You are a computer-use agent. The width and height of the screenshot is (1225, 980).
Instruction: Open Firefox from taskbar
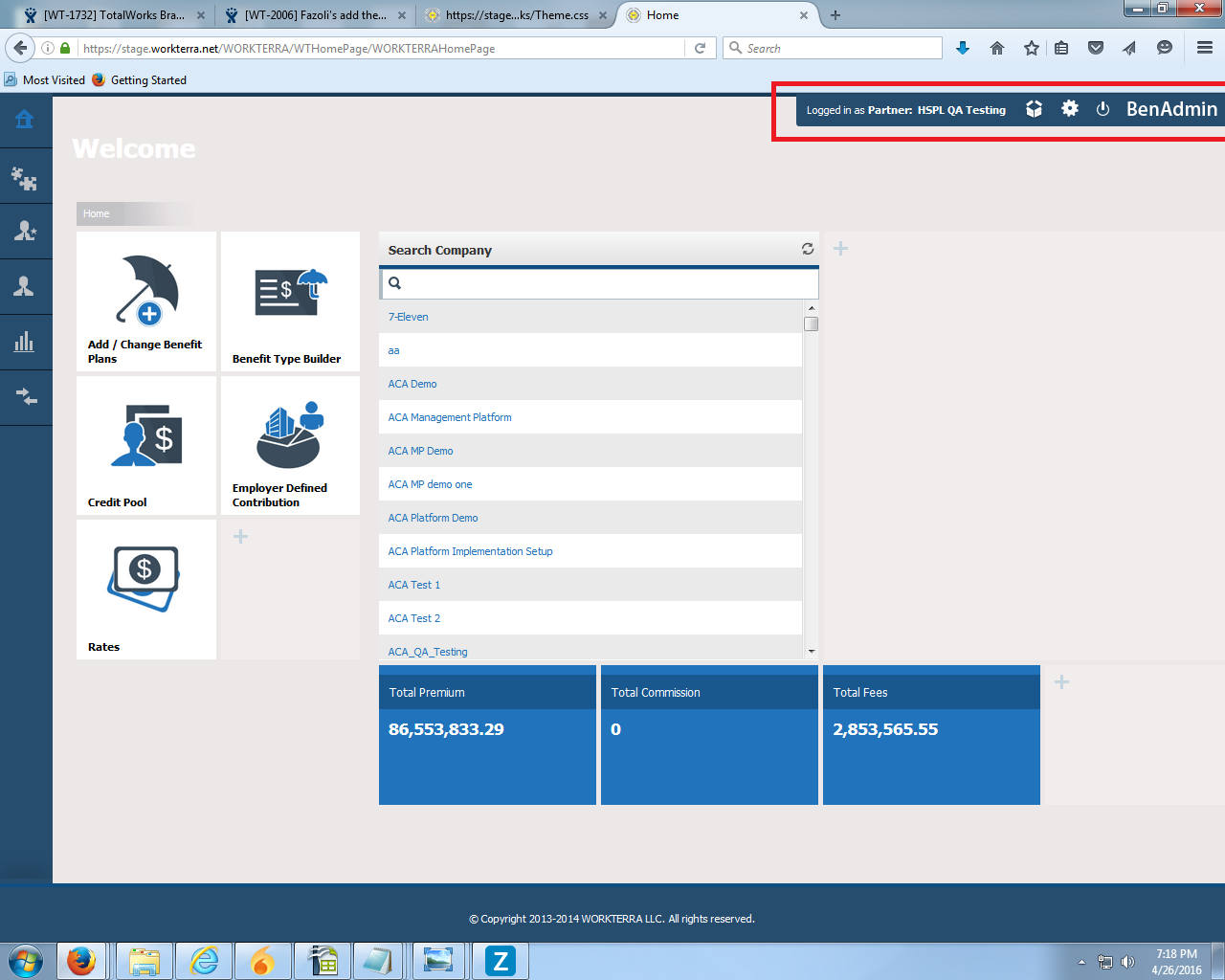pos(81,961)
